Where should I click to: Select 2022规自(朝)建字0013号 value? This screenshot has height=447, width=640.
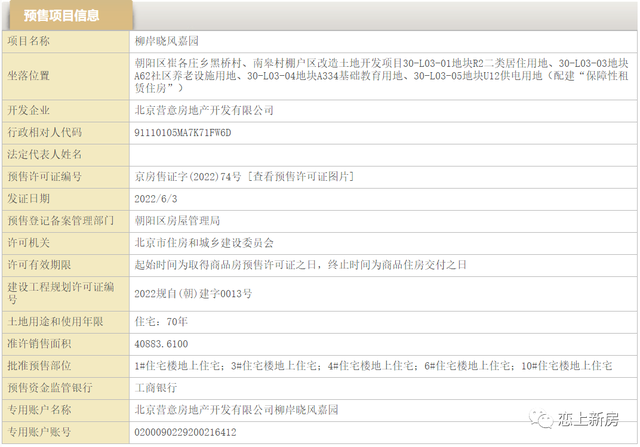tap(193, 294)
